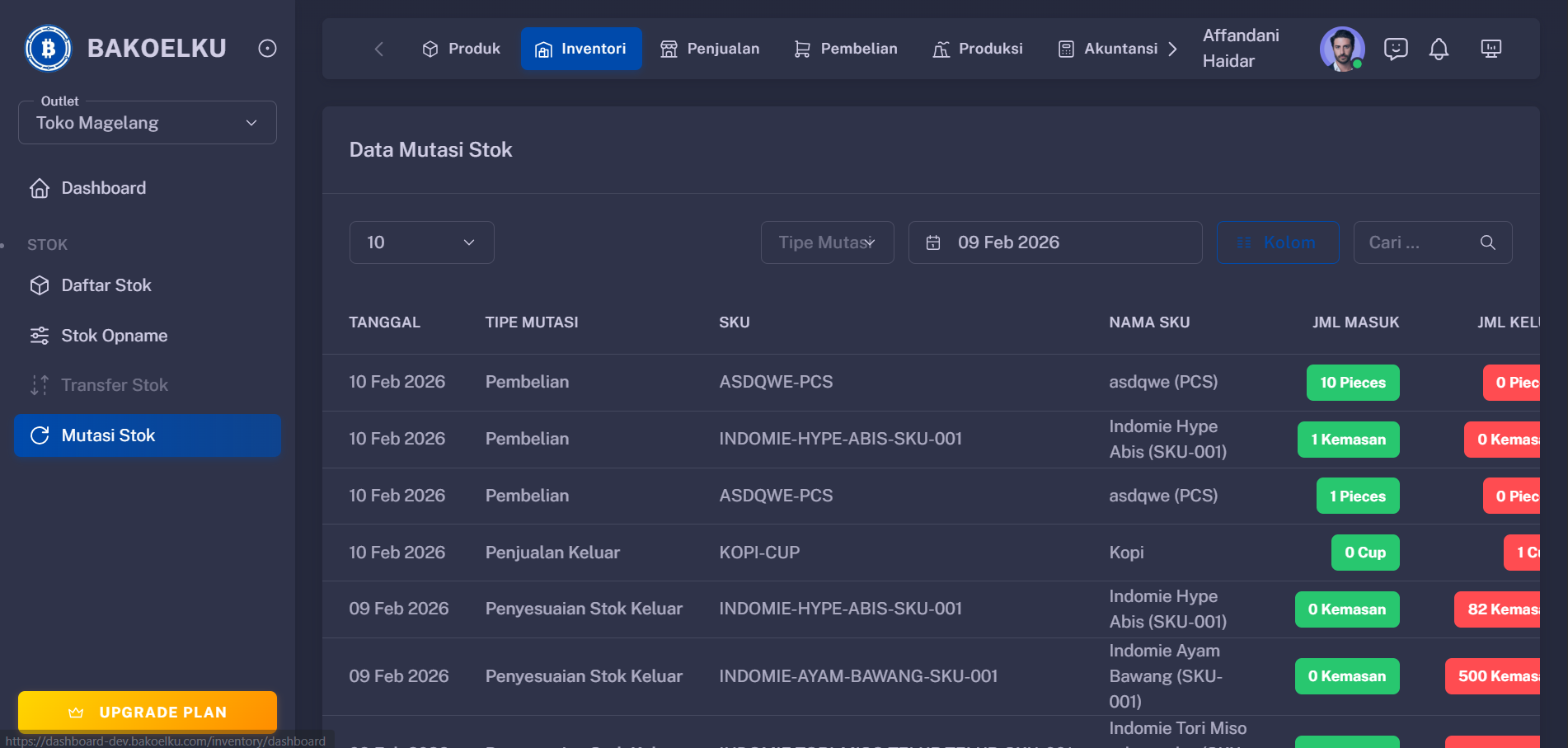Click the UPGRADE PLAN button
Screen dimensions: 1568x748
click(147, 712)
